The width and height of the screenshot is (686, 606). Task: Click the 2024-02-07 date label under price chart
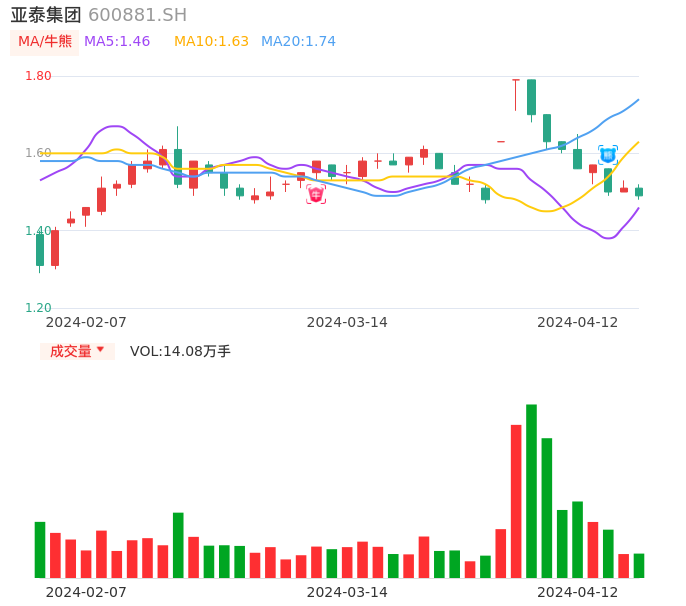(x=86, y=322)
